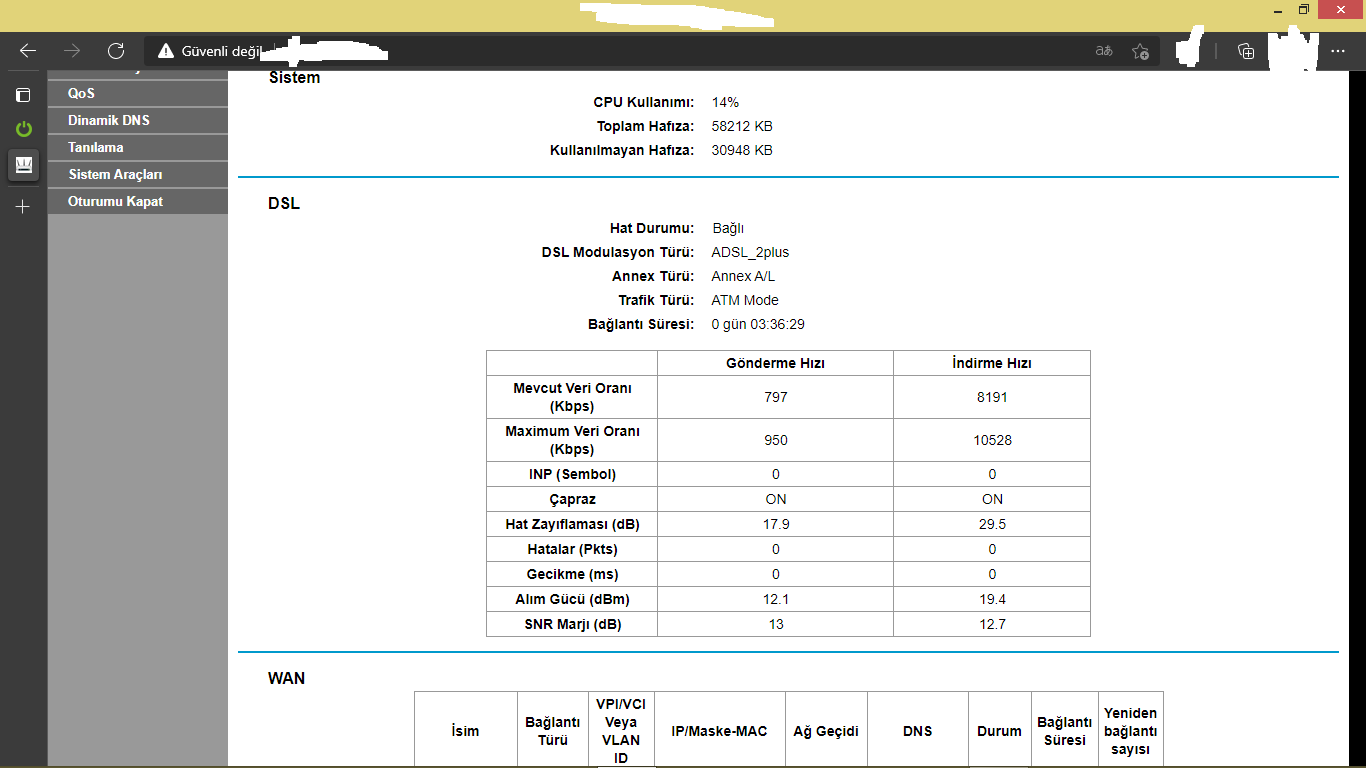This screenshot has height=768, width=1366.
Task: Restore down the browser window
Action: point(1304,9)
